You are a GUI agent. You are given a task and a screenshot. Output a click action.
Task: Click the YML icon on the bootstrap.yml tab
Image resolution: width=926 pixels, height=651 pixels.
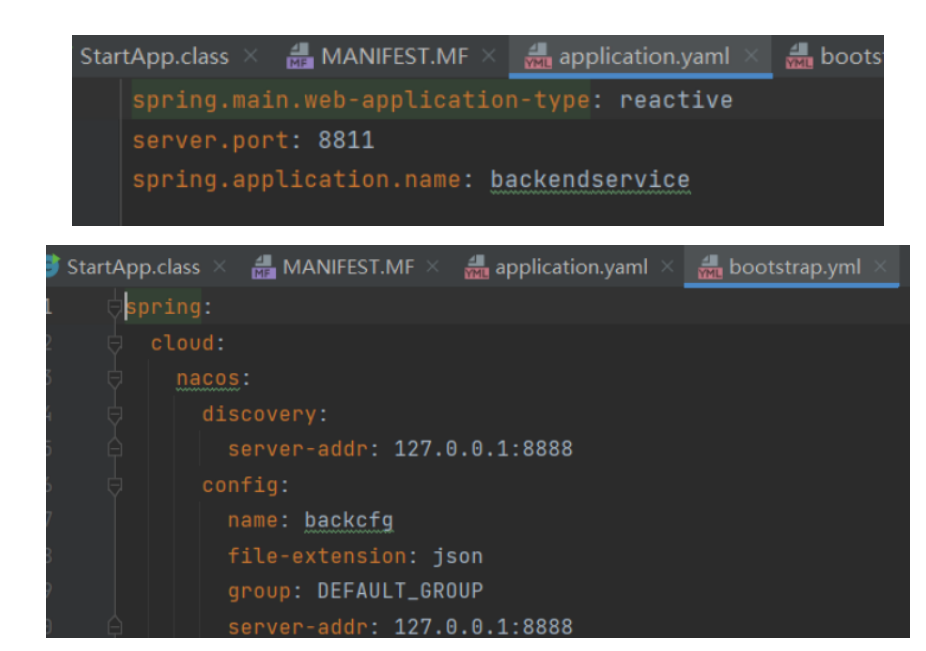[710, 267]
